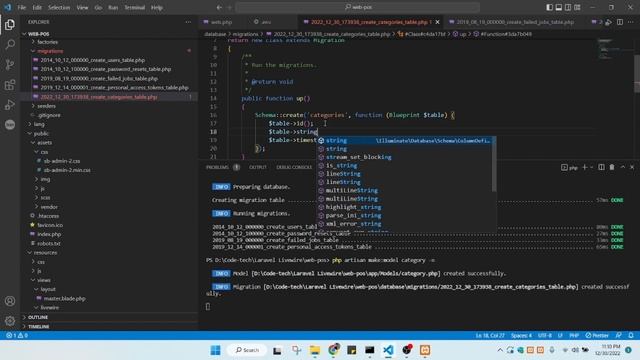
Task: Change language mode PHP in status bar
Action: point(574,336)
